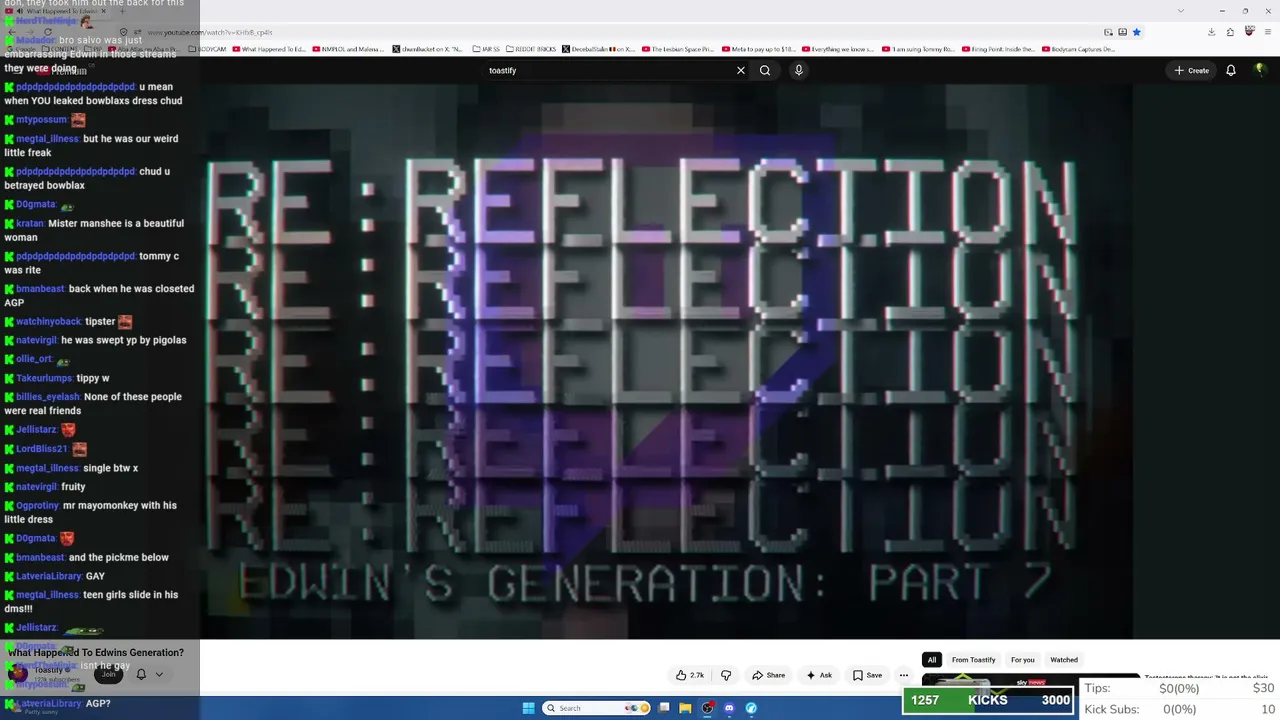Like the video with thumbs up
The image size is (1280, 720).
[x=690, y=675]
